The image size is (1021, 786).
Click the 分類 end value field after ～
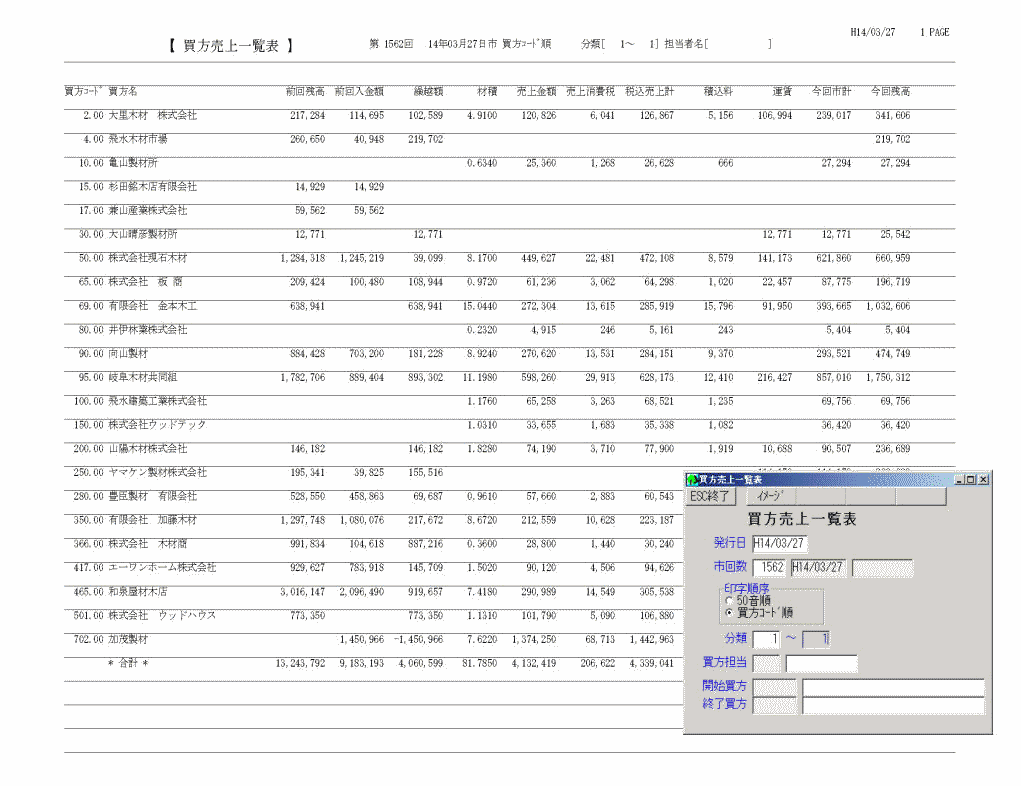point(816,639)
